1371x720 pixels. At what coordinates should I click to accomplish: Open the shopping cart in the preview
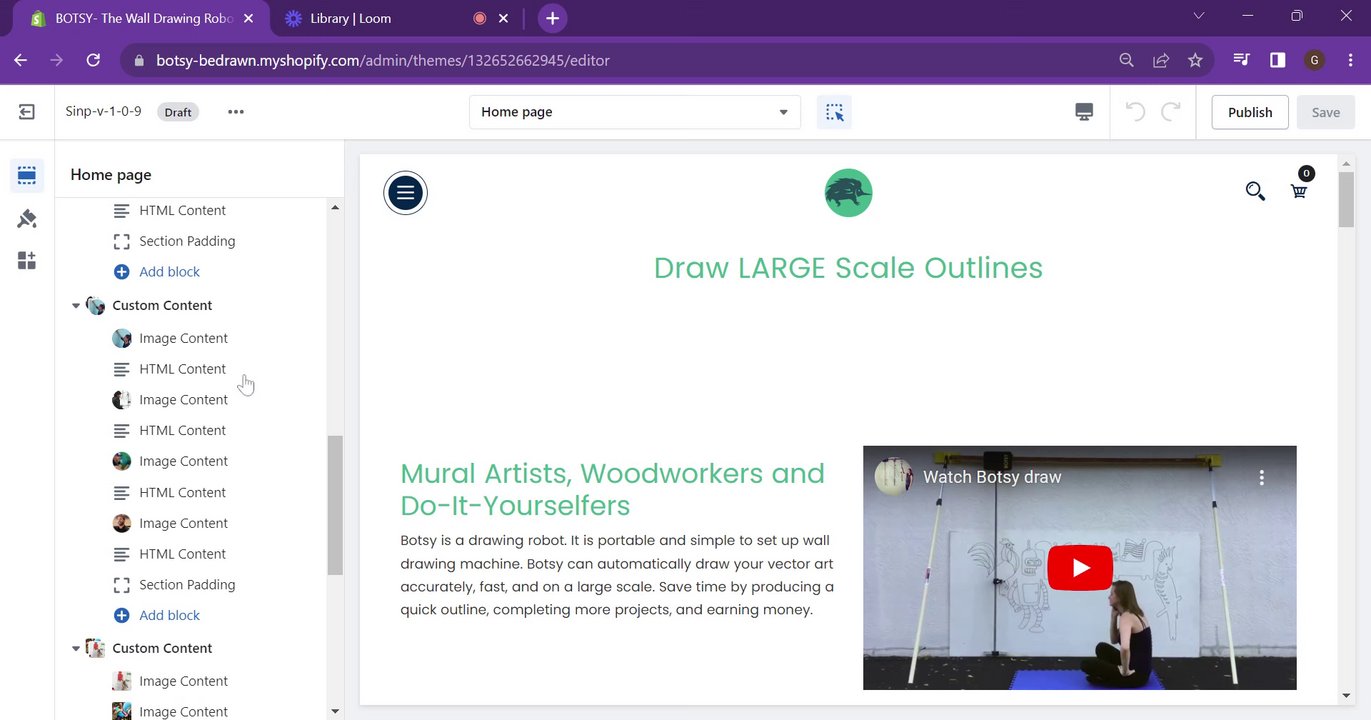click(x=1299, y=190)
